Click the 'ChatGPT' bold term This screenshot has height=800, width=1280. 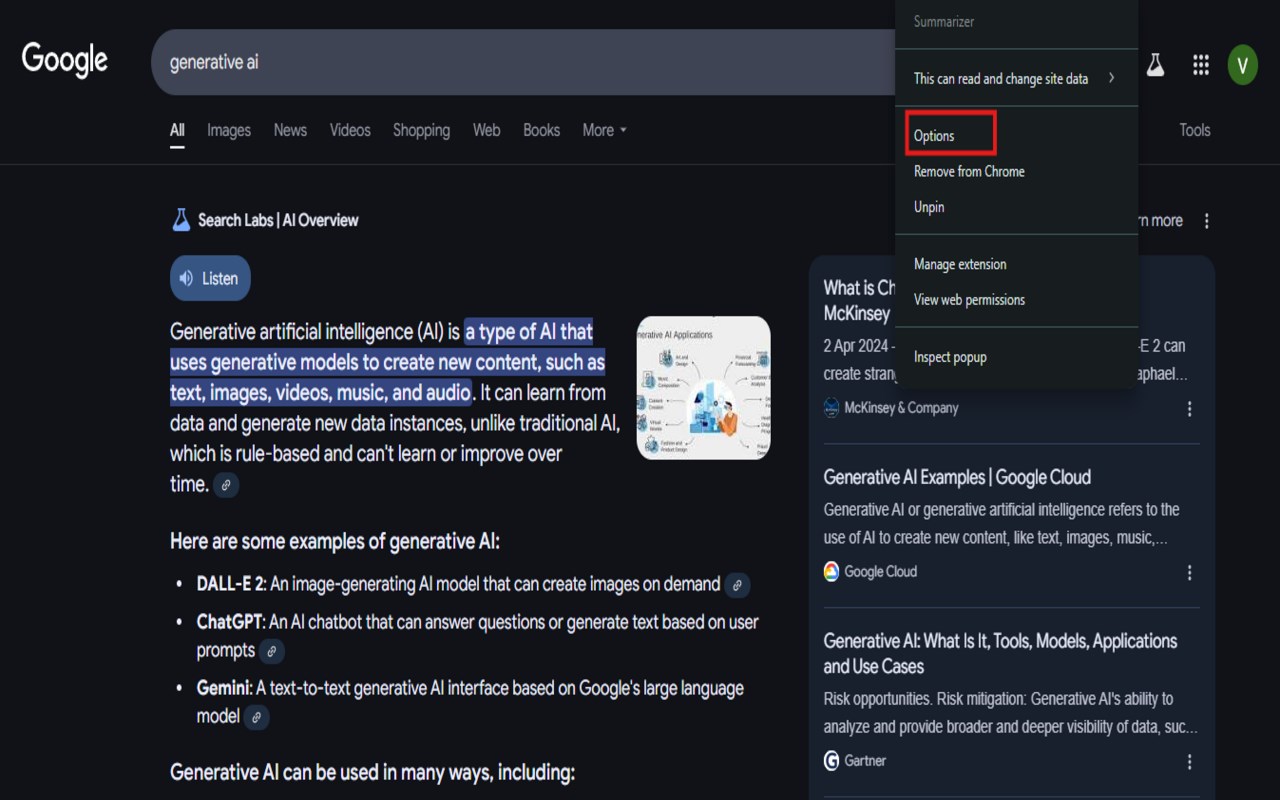pyautogui.click(x=230, y=622)
